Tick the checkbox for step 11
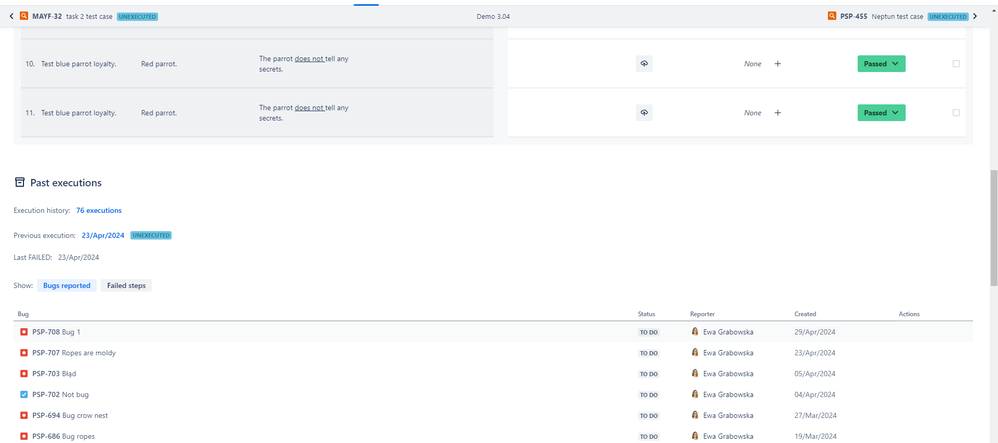The height and width of the screenshot is (443, 998). pos(956,113)
